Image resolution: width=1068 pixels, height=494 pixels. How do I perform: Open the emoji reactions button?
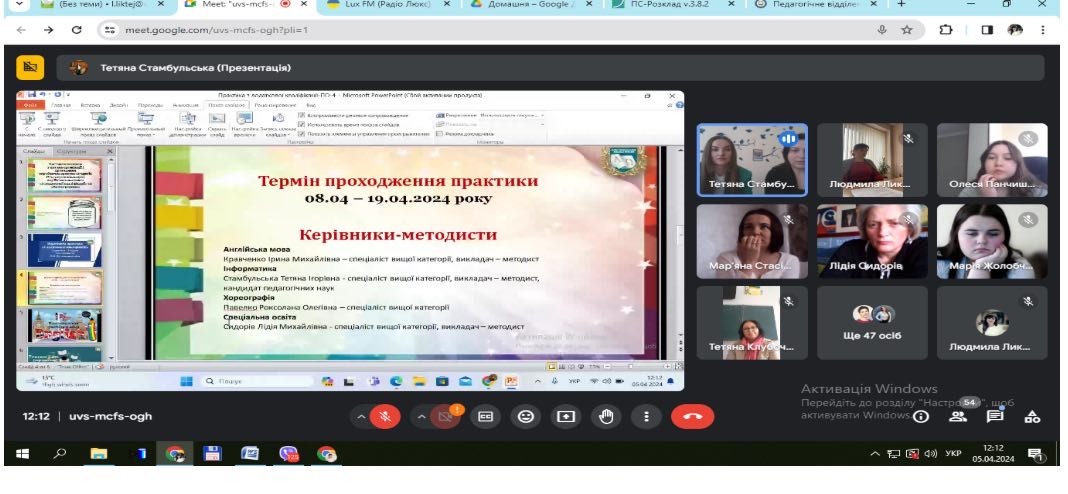tap(525, 416)
